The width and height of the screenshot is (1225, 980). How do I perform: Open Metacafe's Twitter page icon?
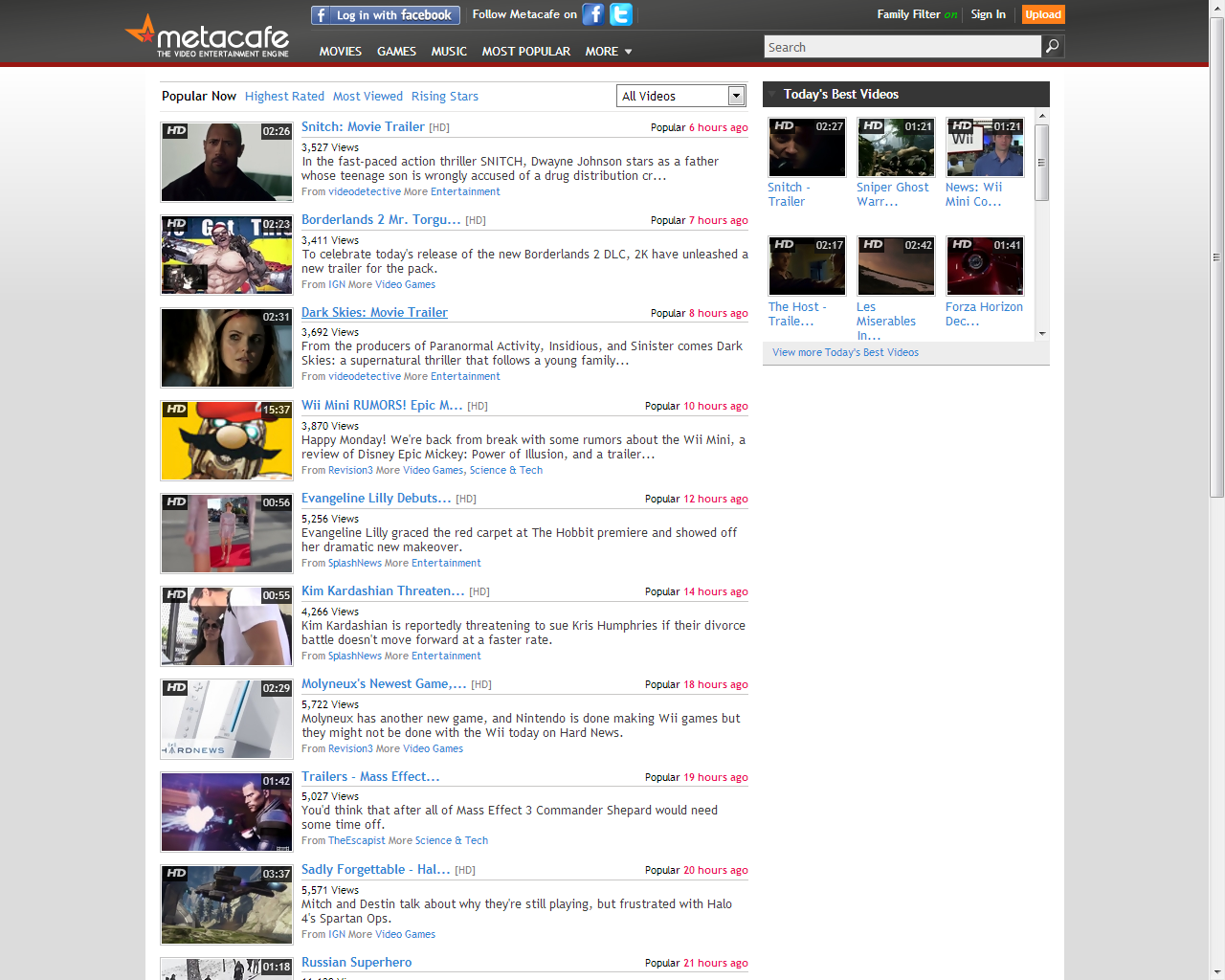click(x=621, y=14)
